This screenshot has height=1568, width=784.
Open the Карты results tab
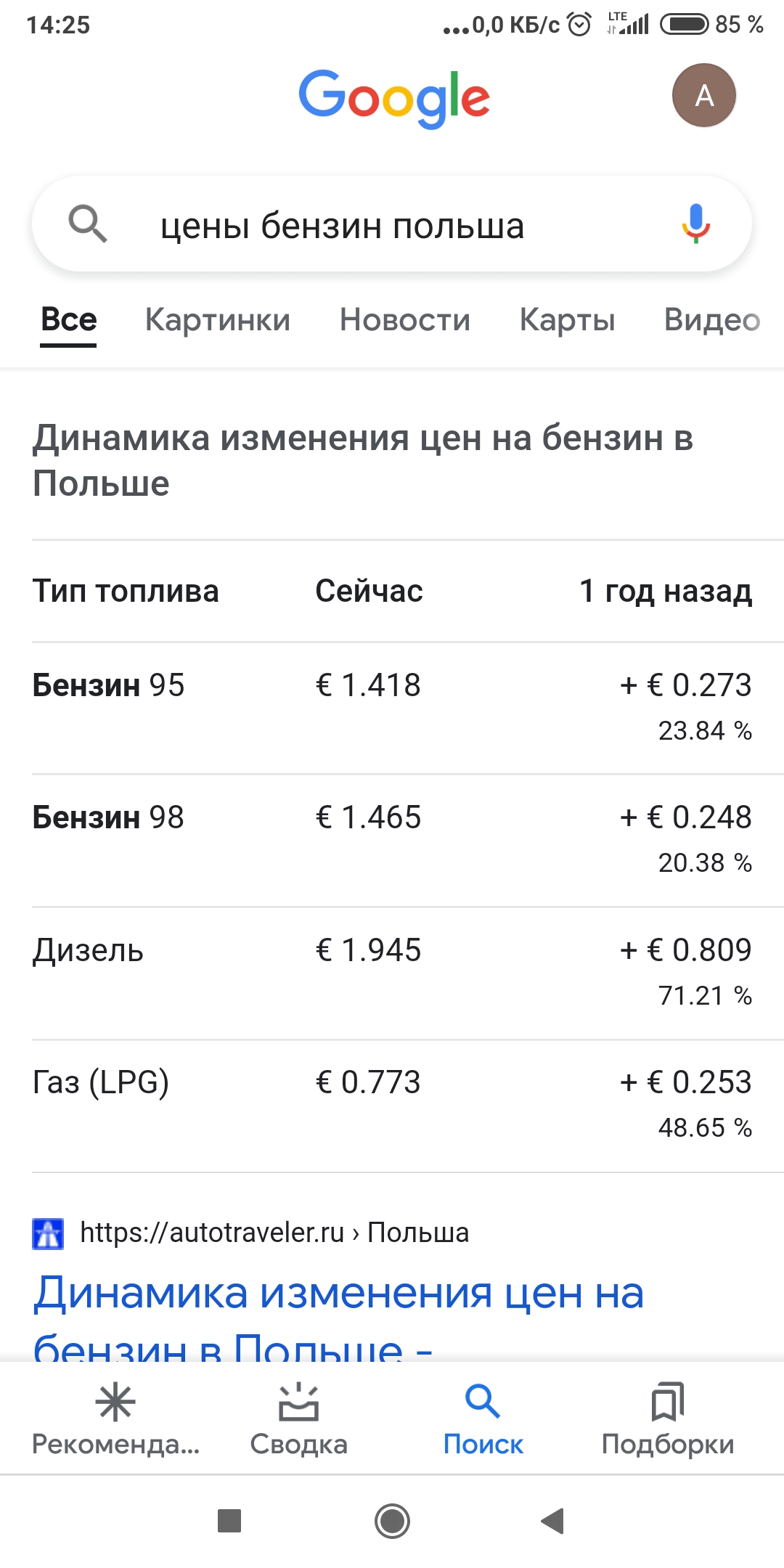[567, 320]
